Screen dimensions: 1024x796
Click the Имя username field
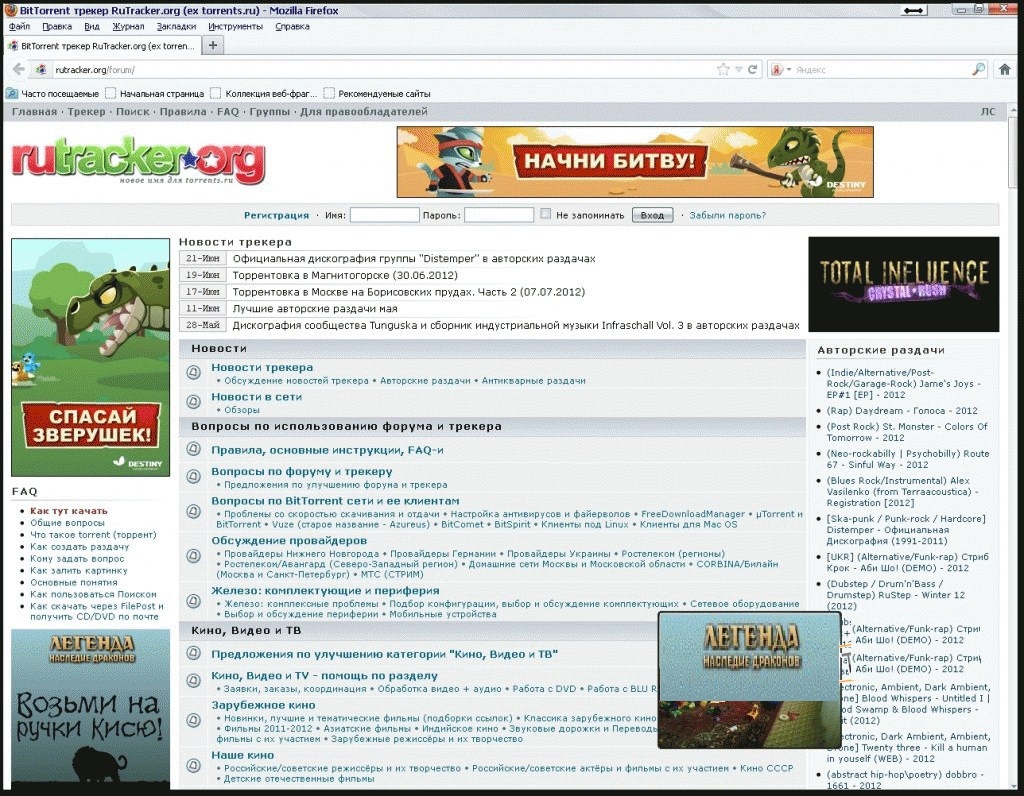click(385, 215)
